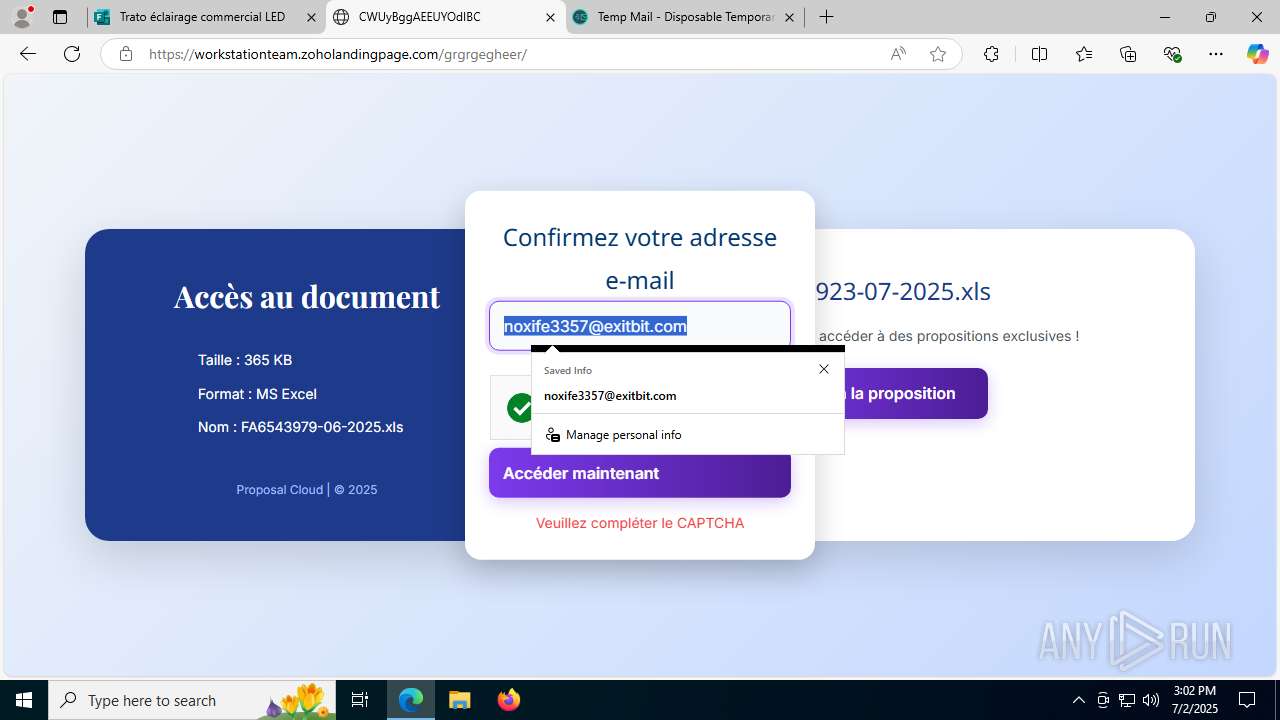Viewport: 1280px width, 720px height.
Task: Click the Accéder maintenant button
Action: 640,473
